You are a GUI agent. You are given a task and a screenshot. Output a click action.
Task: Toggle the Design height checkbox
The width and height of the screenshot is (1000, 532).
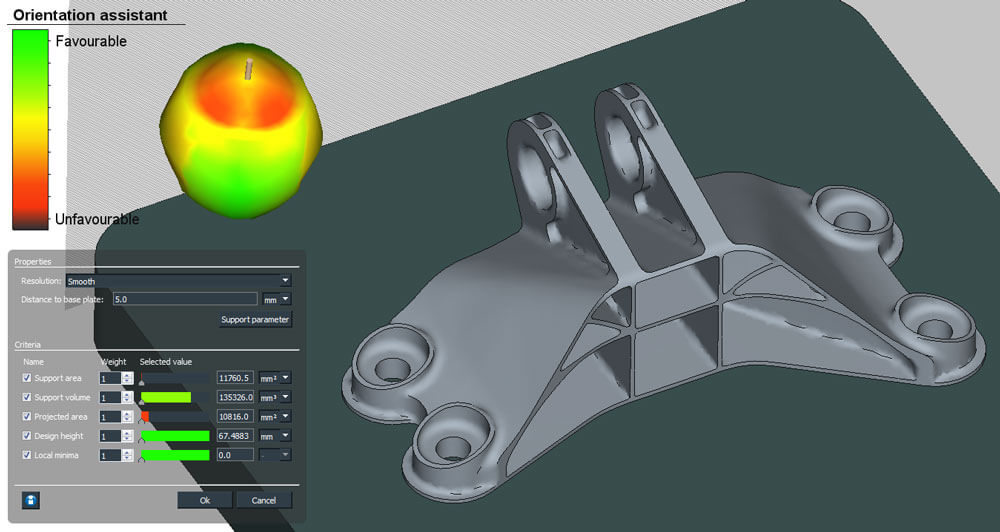coord(27,436)
